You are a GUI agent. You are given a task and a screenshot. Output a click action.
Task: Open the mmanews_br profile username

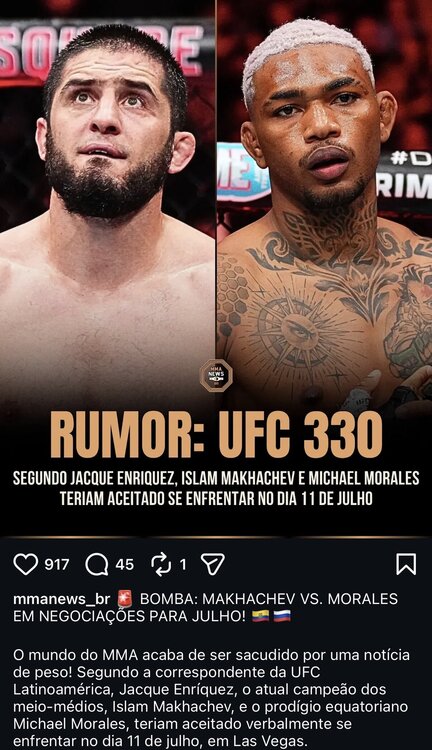point(62,599)
